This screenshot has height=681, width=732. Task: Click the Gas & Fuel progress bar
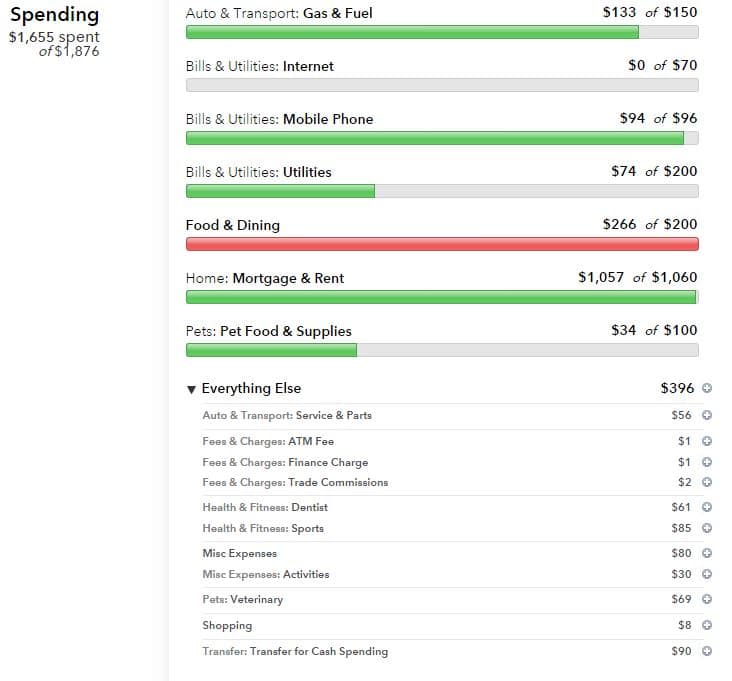point(442,32)
